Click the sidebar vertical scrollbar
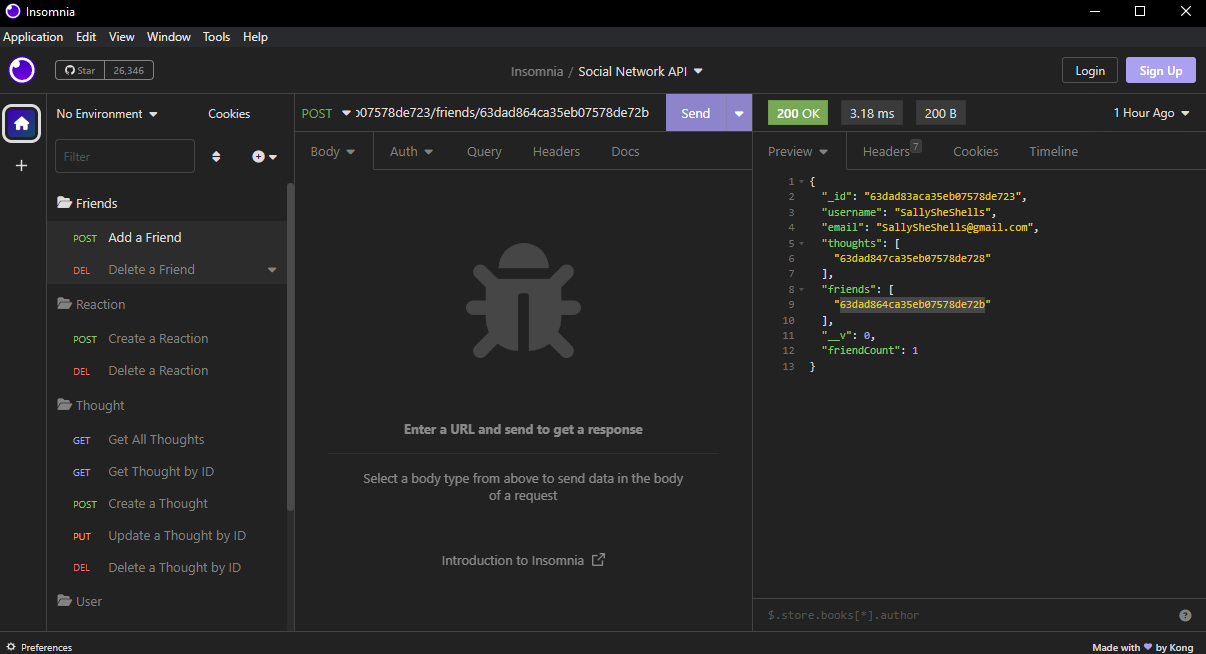Viewport: 1206px width, 654px height. (291, 345)
